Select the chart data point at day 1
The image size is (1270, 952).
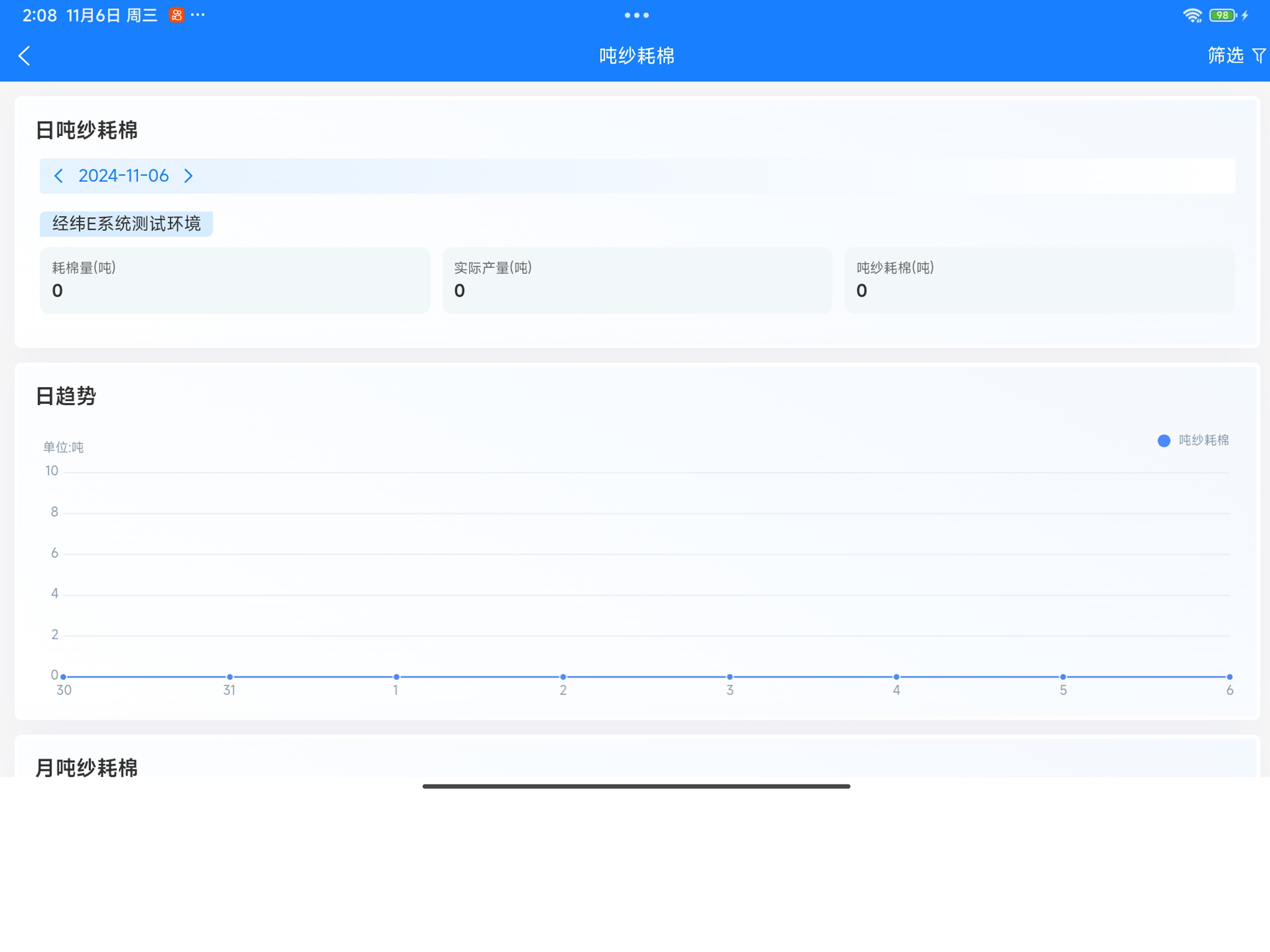tap(396, 677)
